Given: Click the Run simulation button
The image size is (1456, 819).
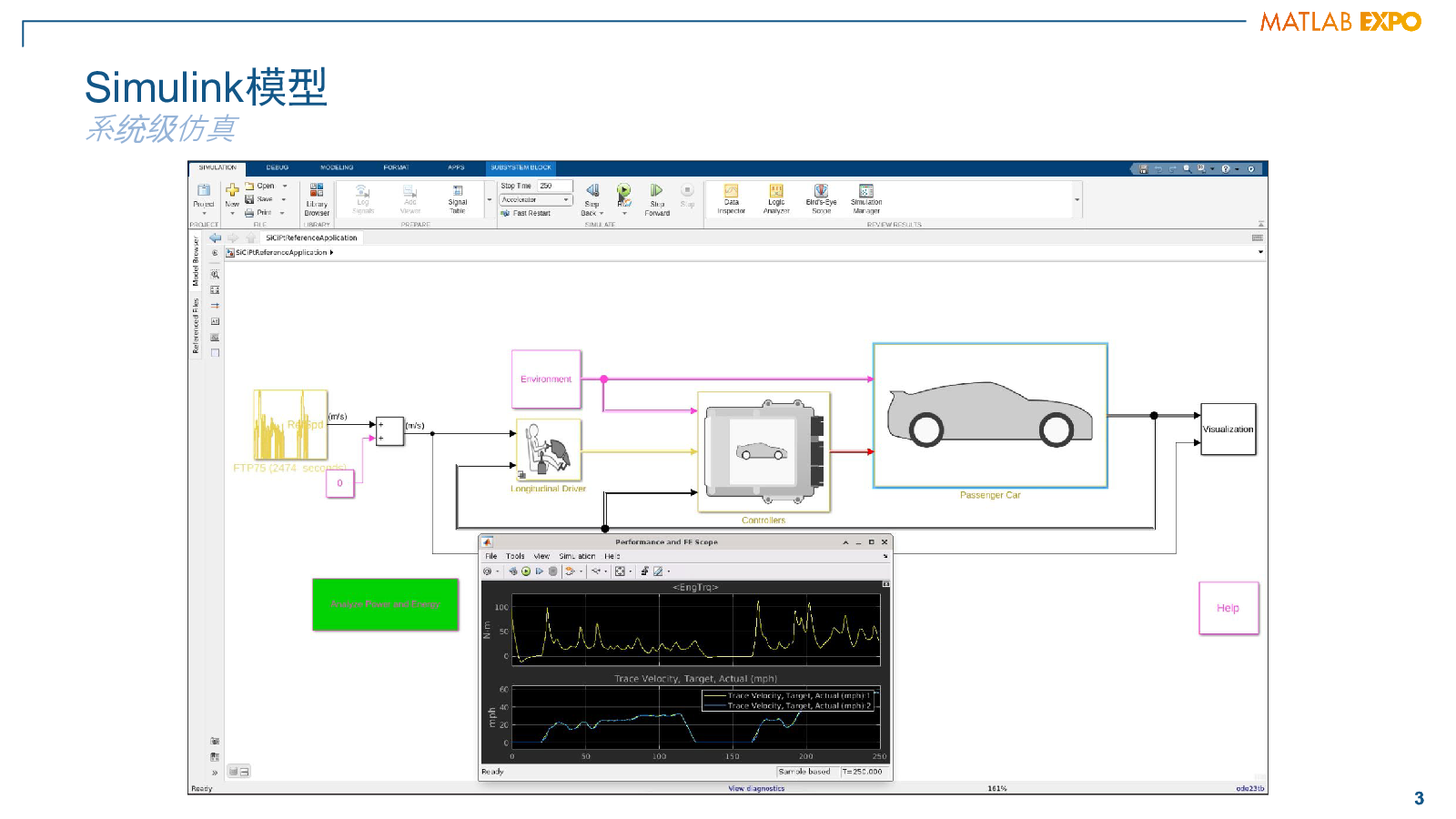Looking at the screenshot, I should [x=623, y=192].
